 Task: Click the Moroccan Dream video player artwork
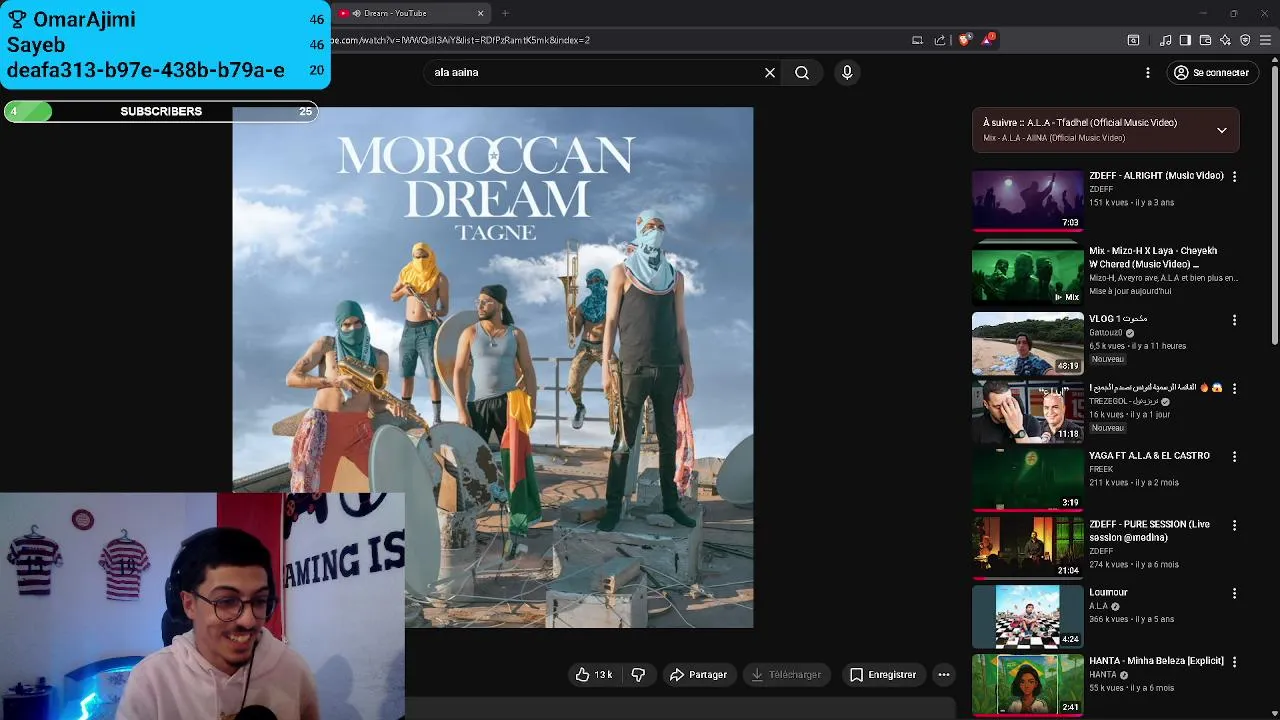(x=493, y=367)
